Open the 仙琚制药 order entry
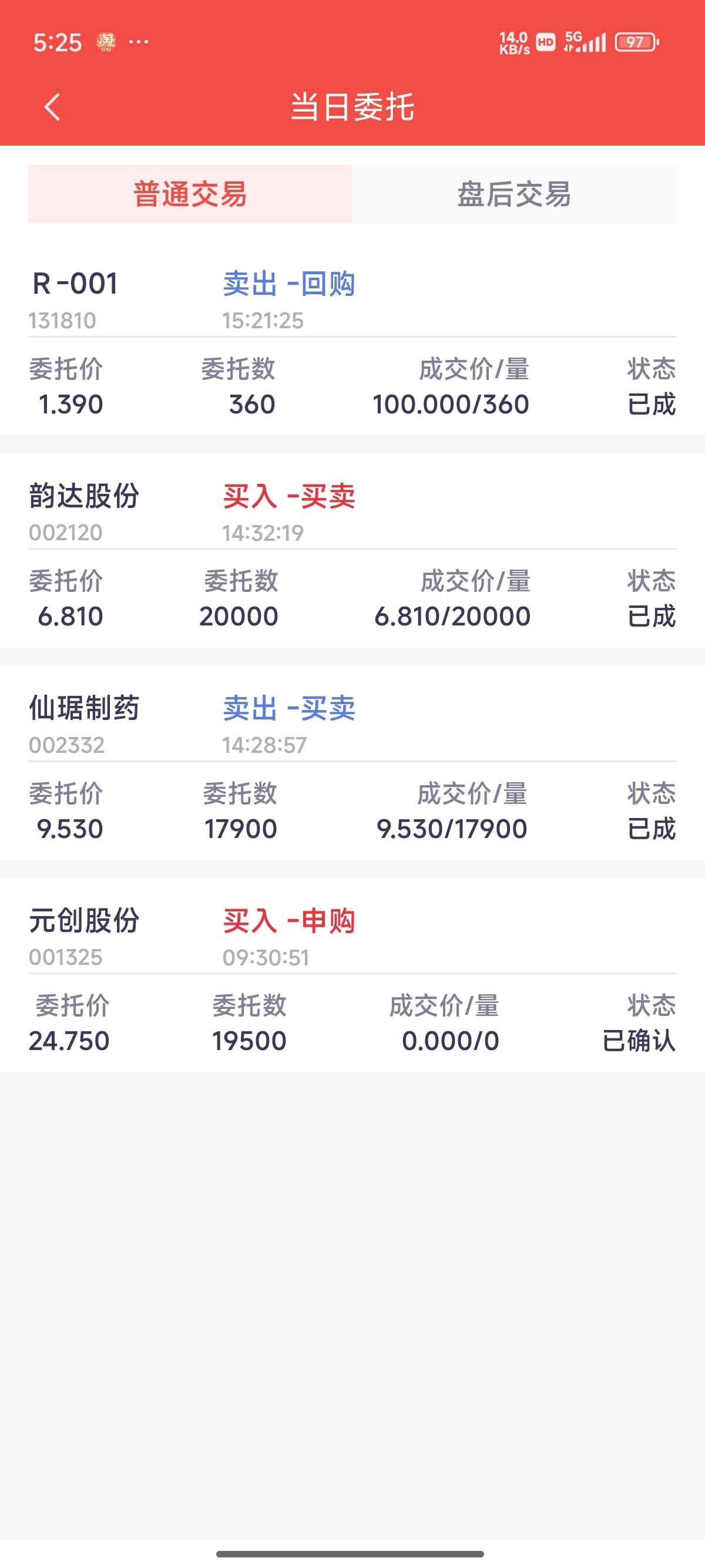 85,708
